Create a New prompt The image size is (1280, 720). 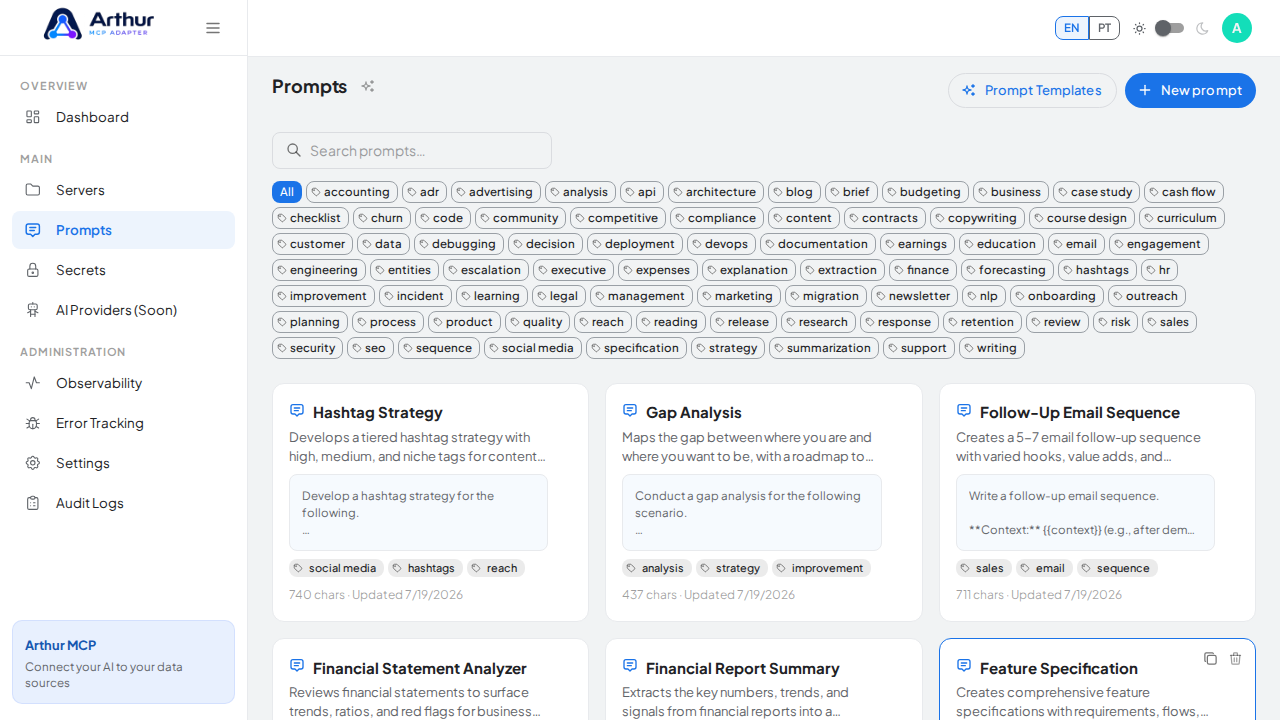[x=1190, y=90]
